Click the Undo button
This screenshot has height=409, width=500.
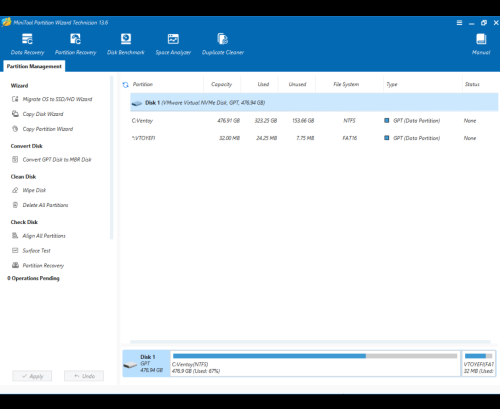84,376
